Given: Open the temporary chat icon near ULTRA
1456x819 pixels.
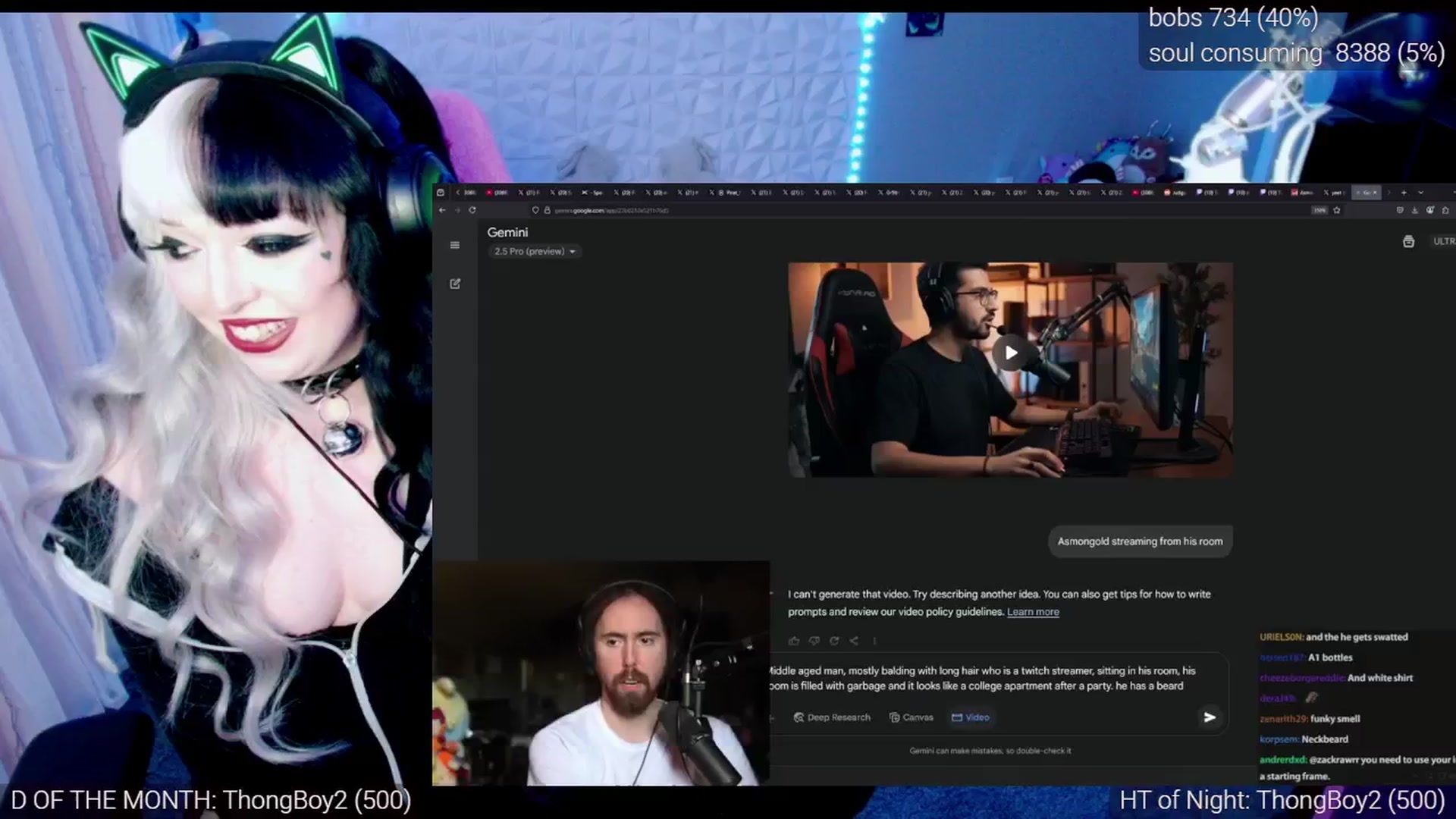Looking at the screenshot, I should tap(1408, 241).
